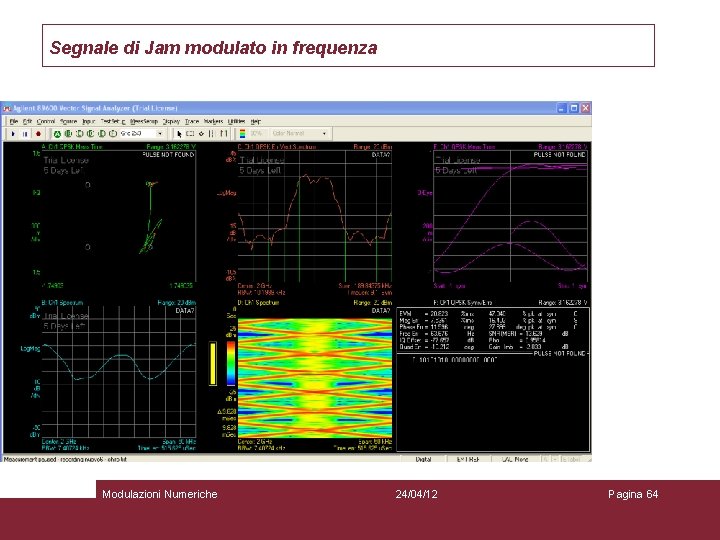The width and height of the screenshot is (720, 540).
Task: Close the Vector Signal Analyzer window
Action: point(585,108)
